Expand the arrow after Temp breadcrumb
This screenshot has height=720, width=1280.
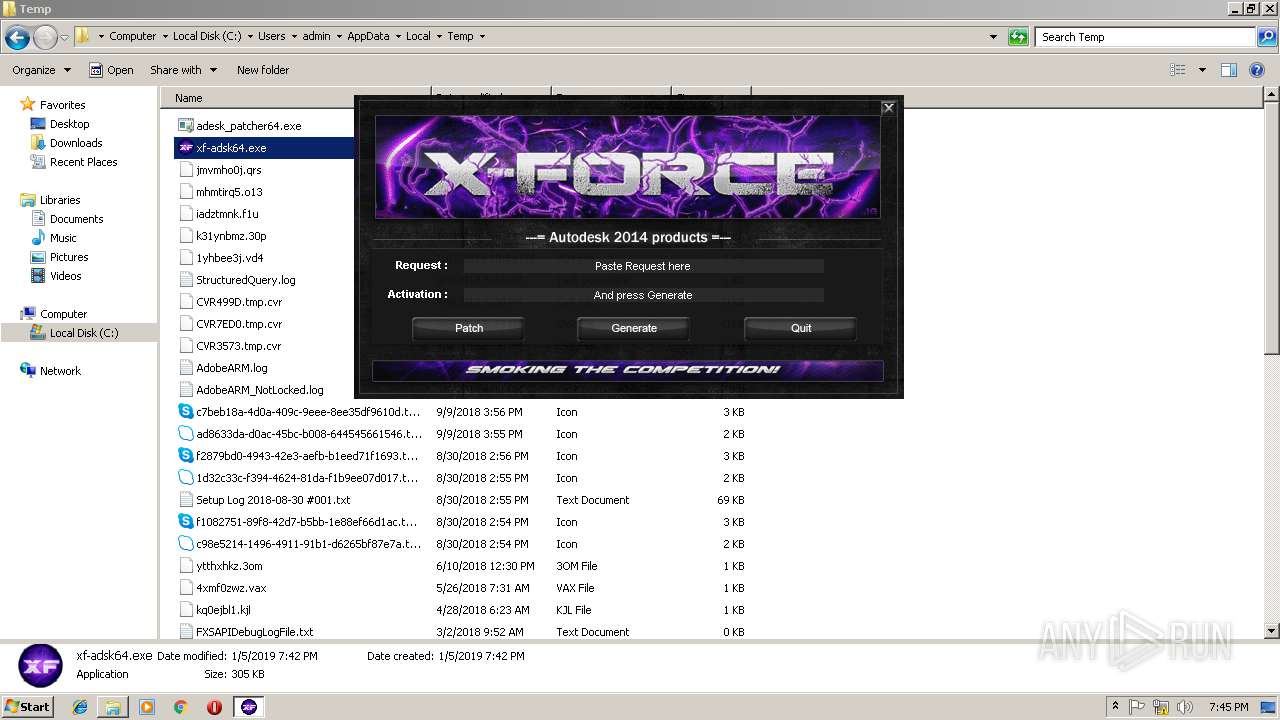(482, 36)
